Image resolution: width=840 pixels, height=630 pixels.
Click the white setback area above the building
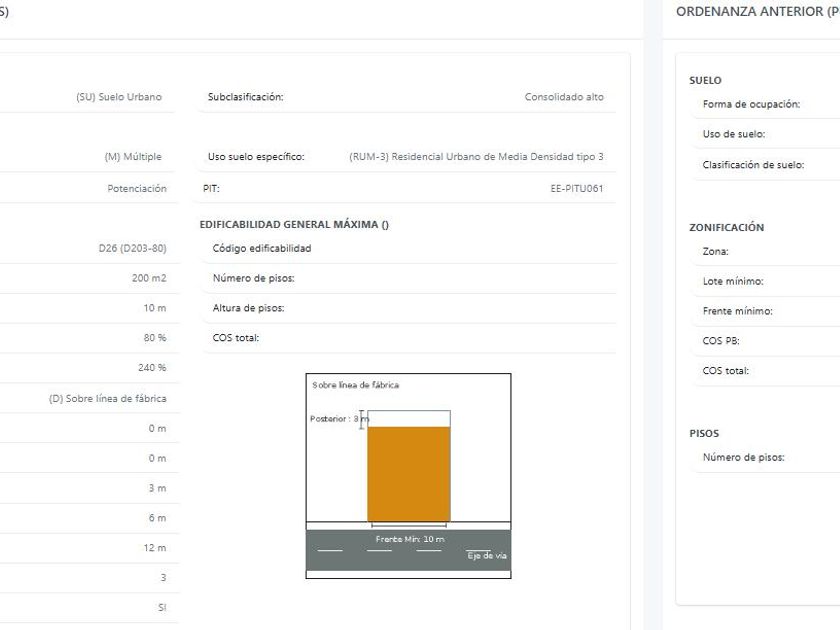tap(410, 418)
